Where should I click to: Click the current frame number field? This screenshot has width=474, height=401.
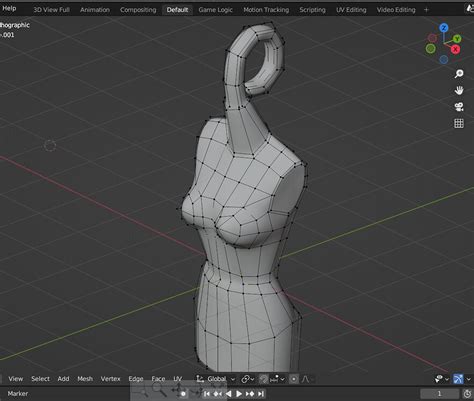click(439, 394)
